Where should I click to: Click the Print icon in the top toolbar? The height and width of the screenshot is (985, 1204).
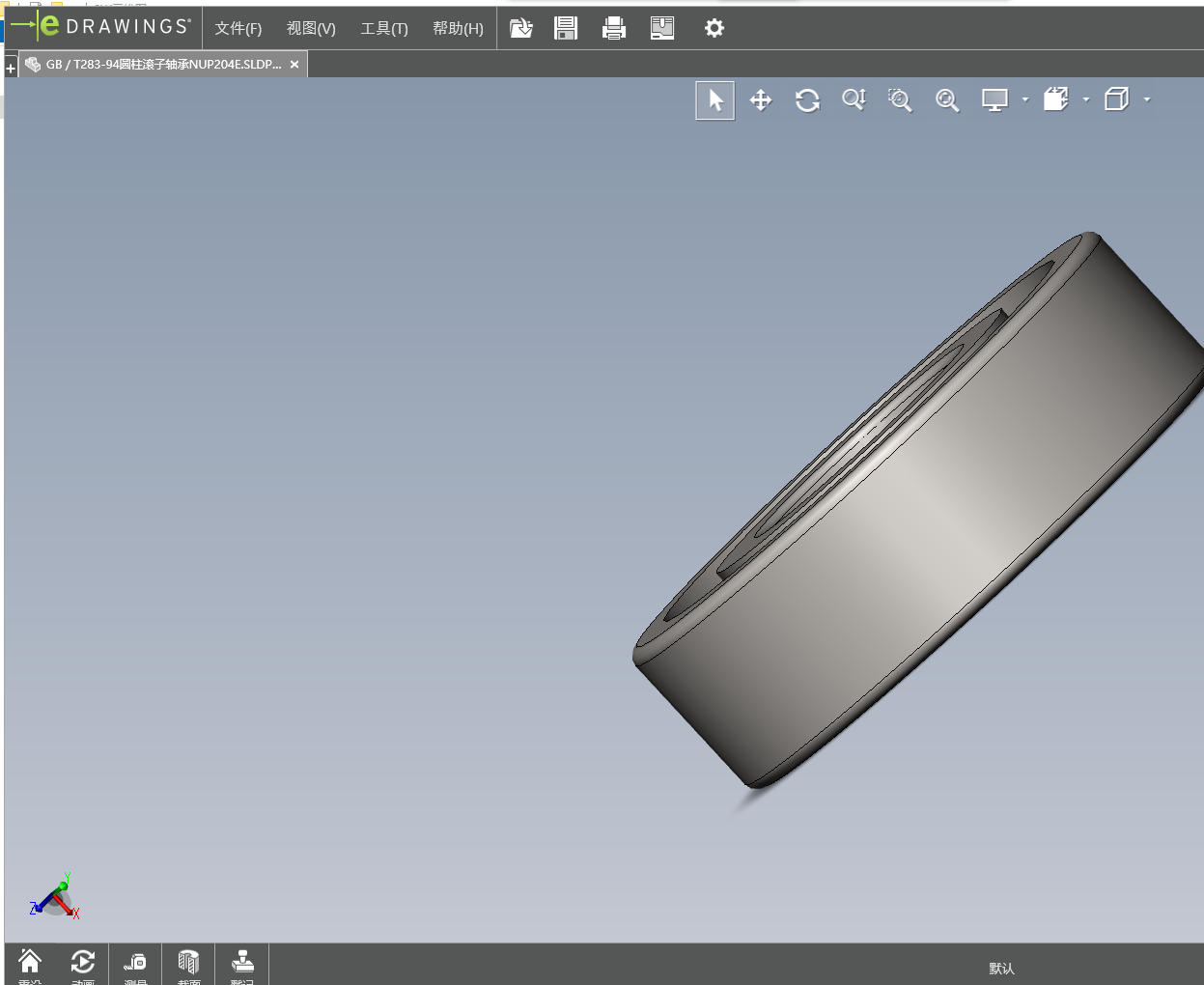pos(614,28)
